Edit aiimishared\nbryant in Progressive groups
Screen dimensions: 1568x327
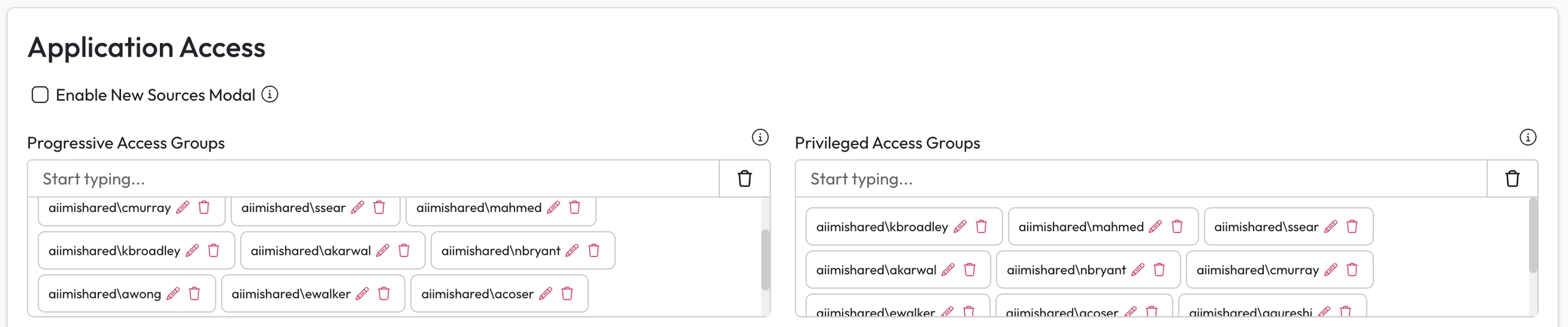click(572, 251)
